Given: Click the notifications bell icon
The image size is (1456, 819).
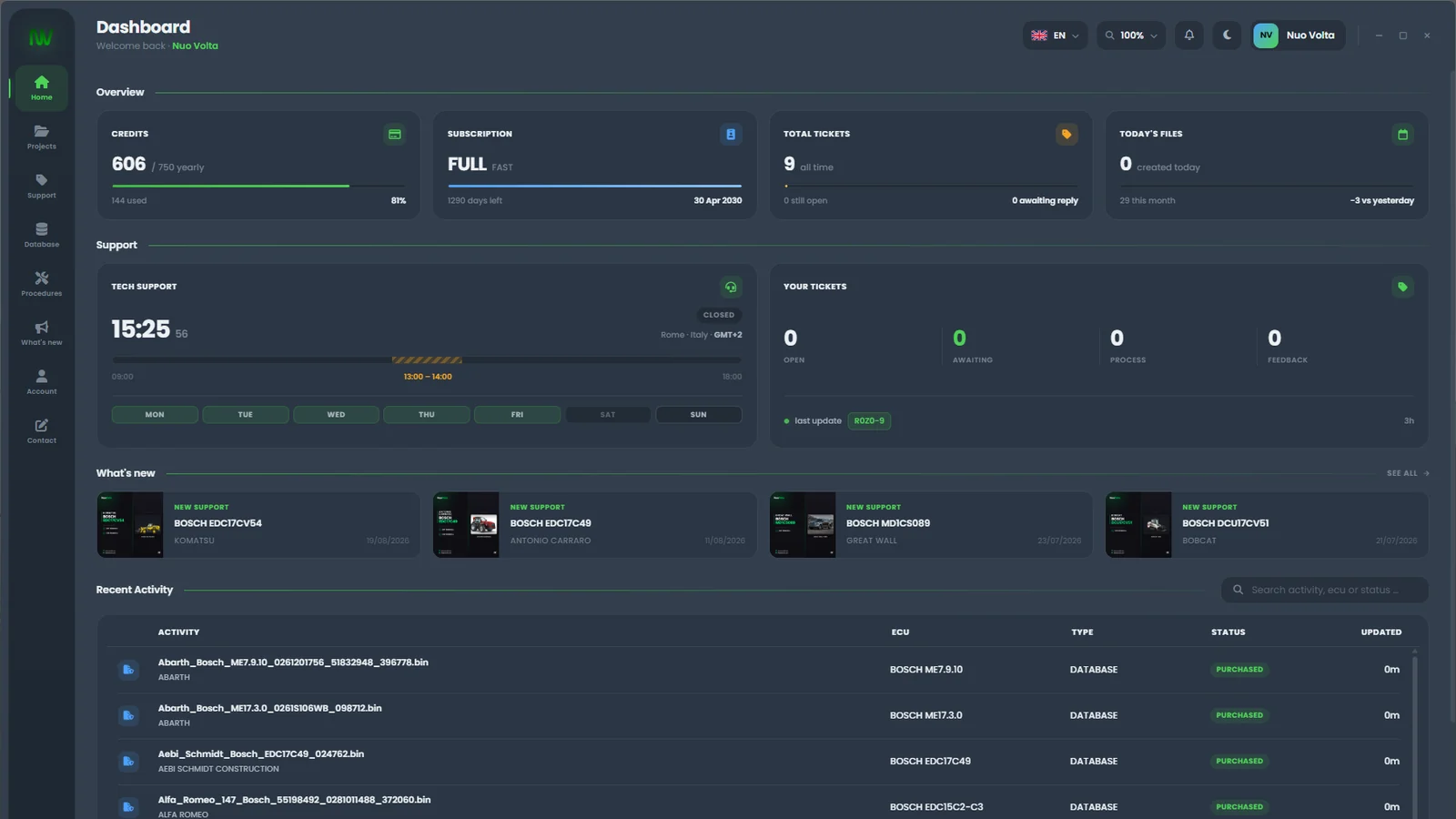Looking at the screenshot, I should click(x=1189, y=35).
